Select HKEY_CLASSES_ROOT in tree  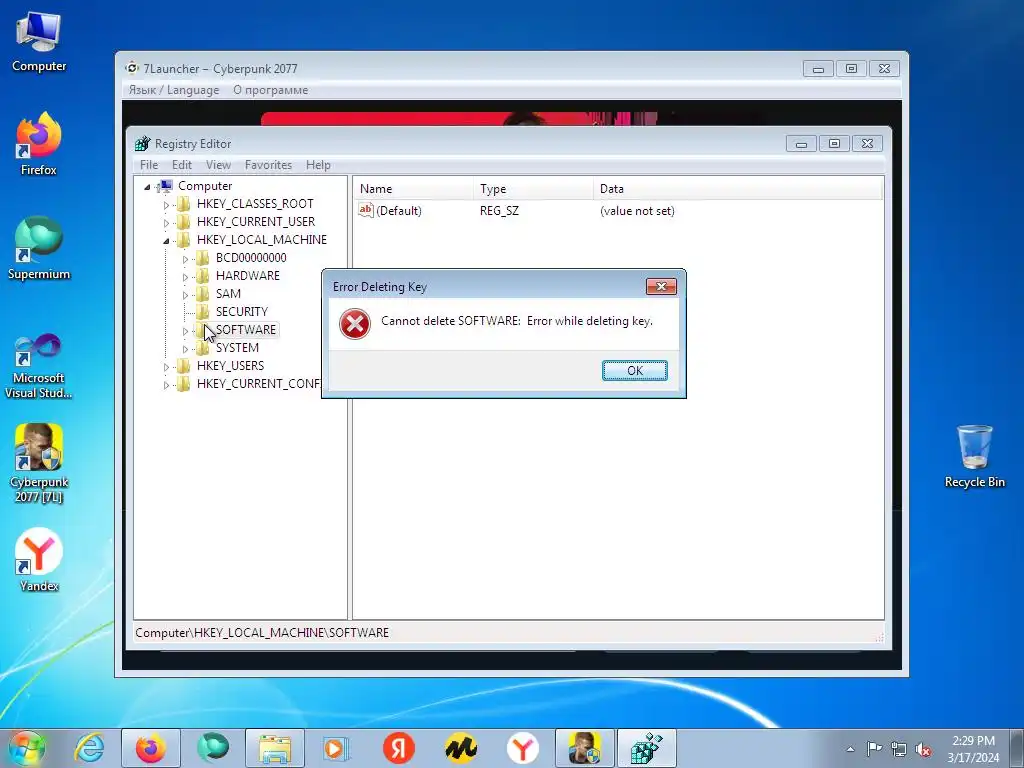click(x=255, y=204)
